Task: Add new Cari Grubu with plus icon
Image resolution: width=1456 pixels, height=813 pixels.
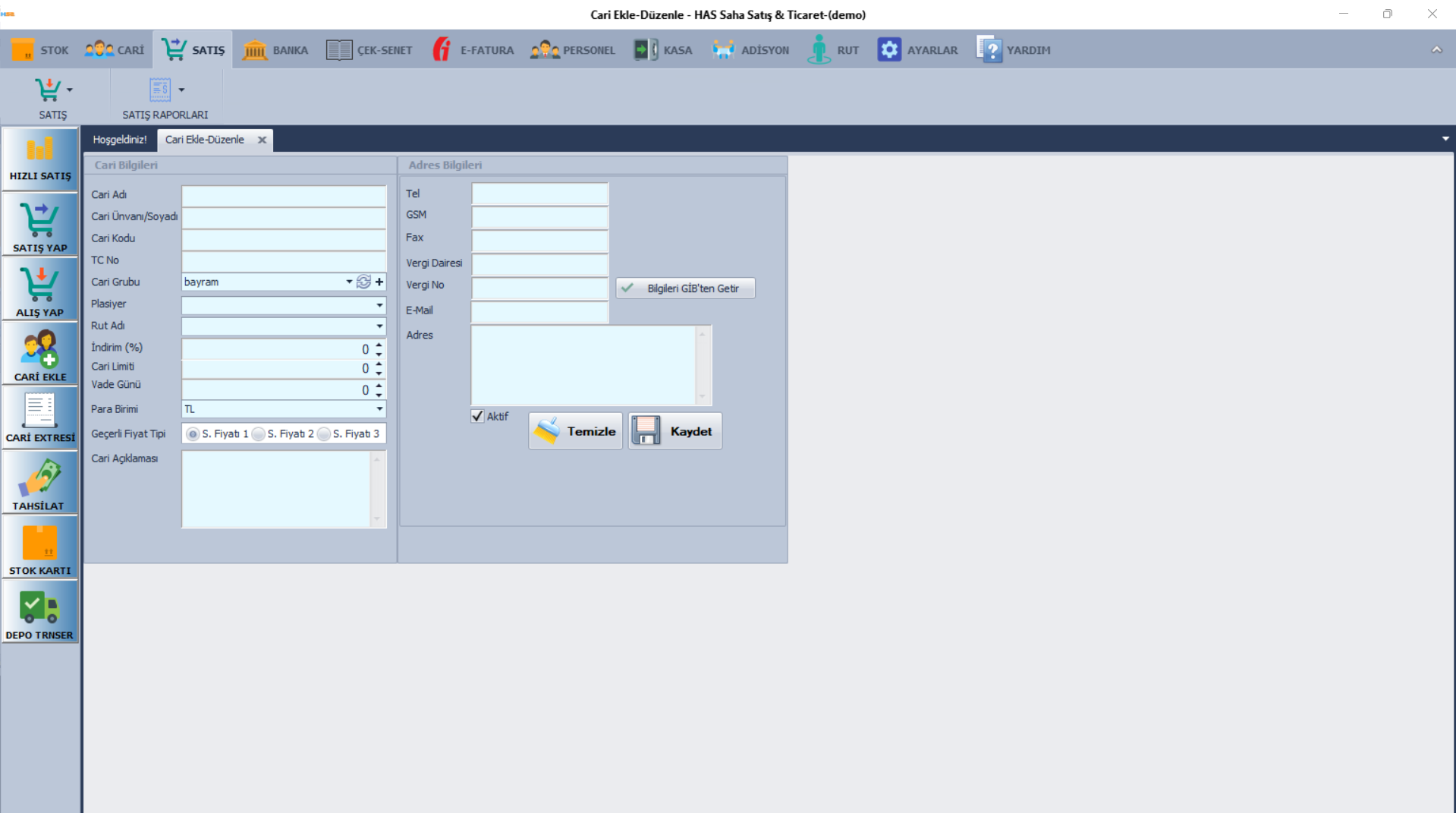Action: coord(379,282)
